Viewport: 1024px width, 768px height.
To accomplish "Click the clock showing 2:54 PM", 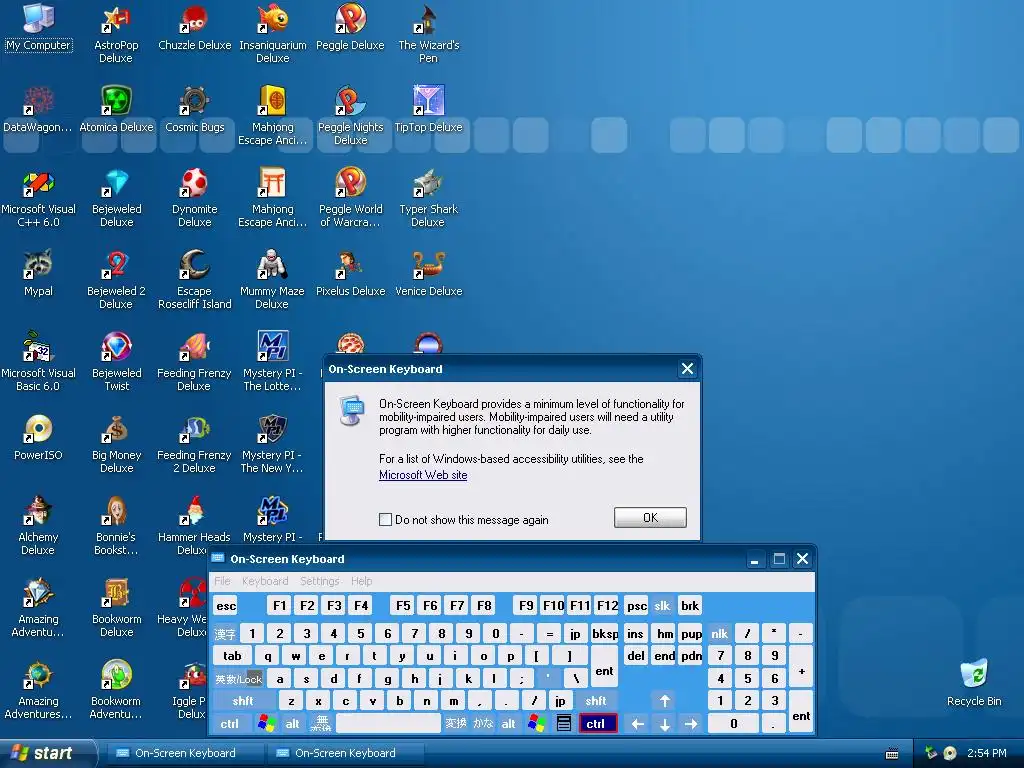I will pyautogui.click(x=987, y=754).
